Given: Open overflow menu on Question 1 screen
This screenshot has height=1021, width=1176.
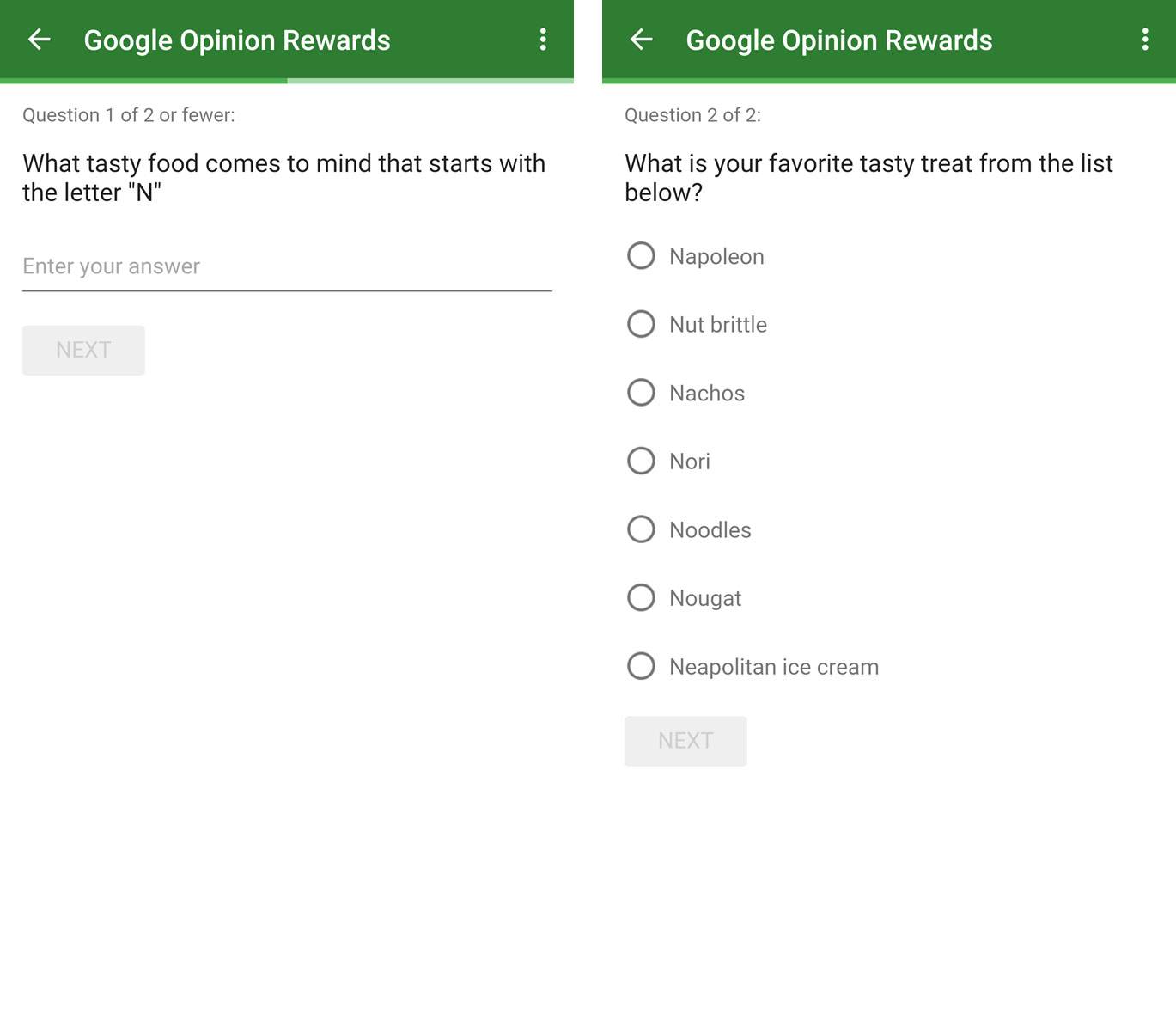Looking at the screenshot, I should click(x=543, y=40).
